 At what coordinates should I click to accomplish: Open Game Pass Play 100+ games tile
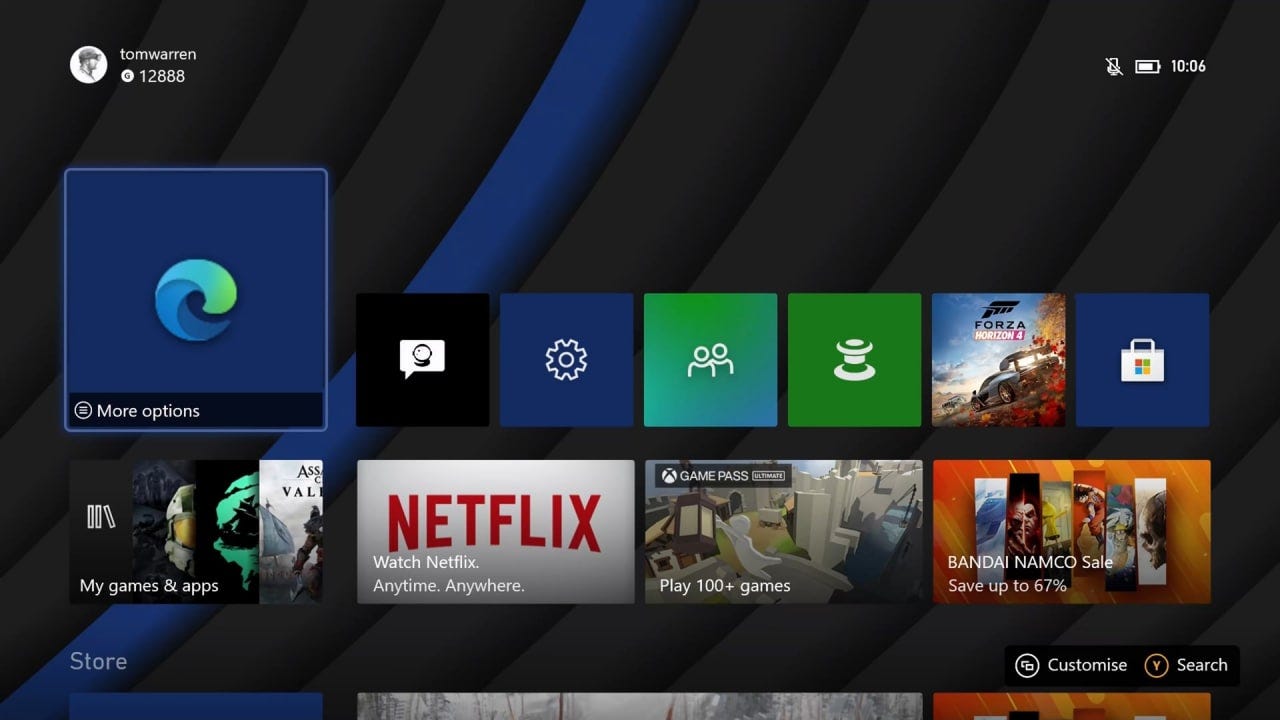(x=784, y=532)
